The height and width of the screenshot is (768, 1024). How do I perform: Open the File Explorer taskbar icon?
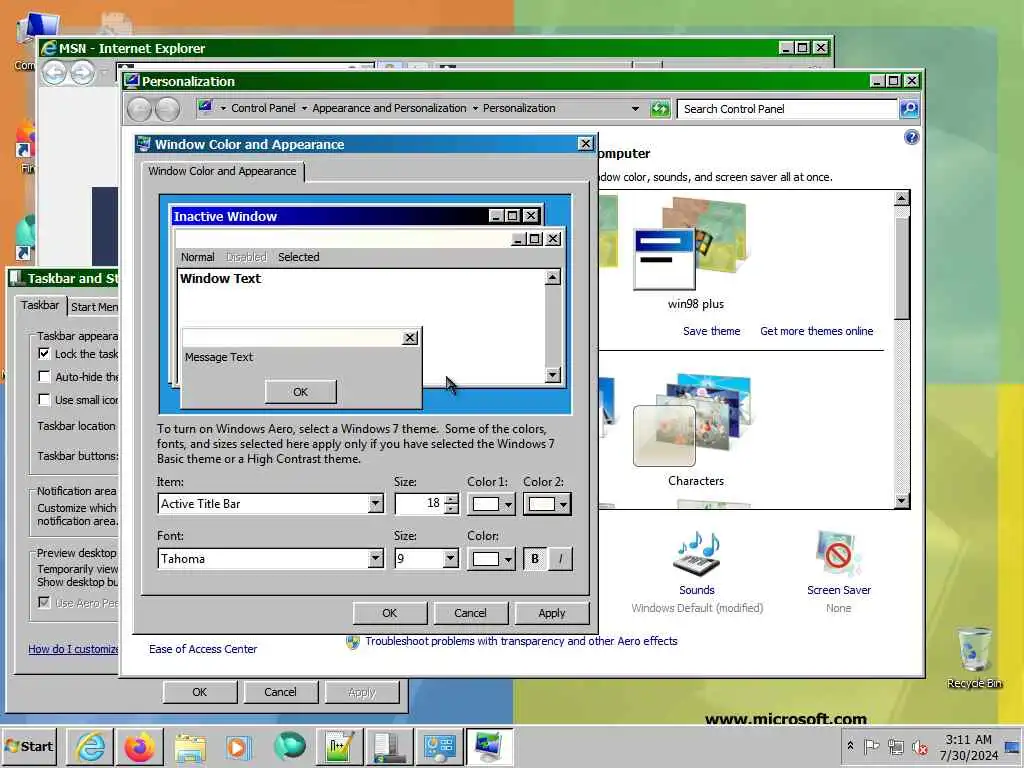pos(189,747)
